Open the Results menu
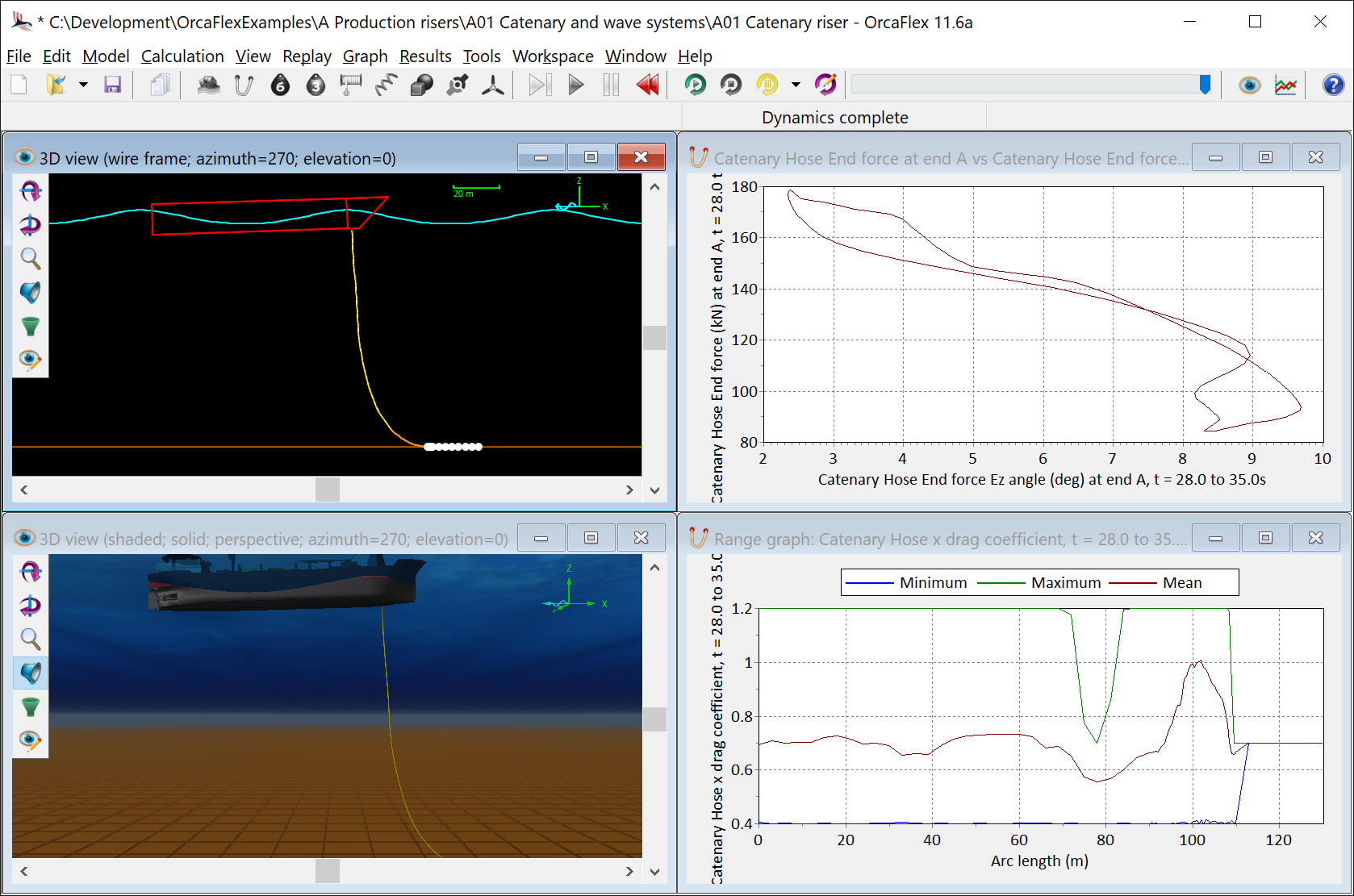The height and width of the screenshot is (896, 1354). (425, 56)
